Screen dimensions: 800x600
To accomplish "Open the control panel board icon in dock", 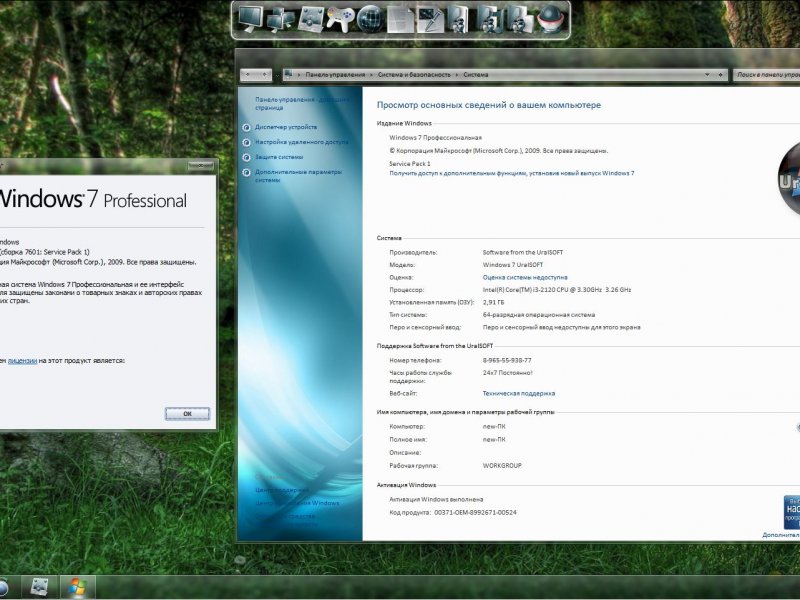I will 310,20.
